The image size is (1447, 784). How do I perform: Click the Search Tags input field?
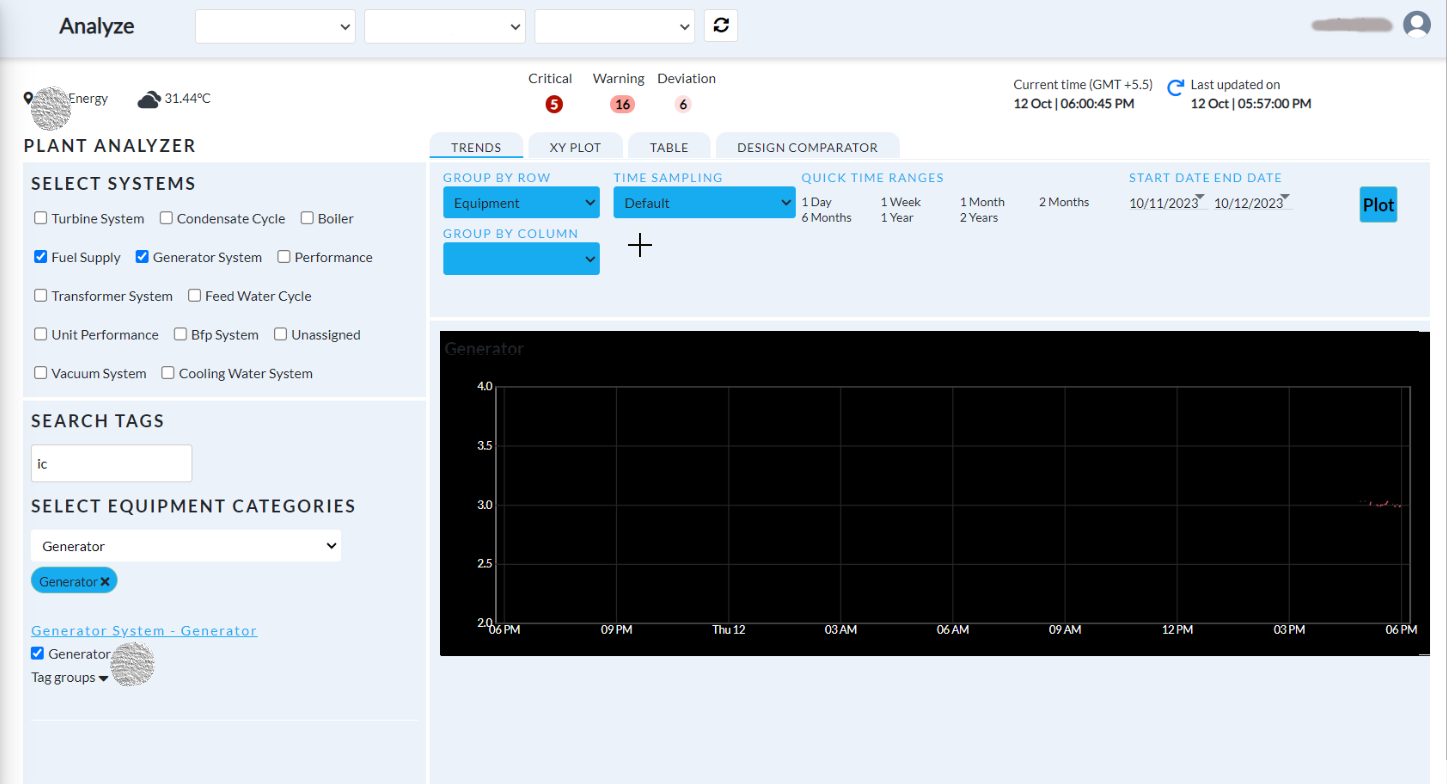111,464
